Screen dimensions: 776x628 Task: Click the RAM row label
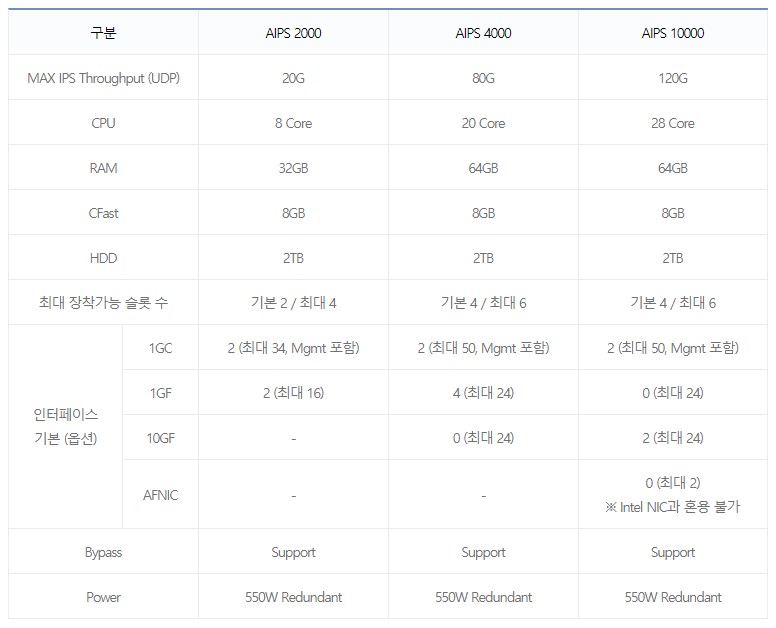pyautogui.click(x=103, y=168)
